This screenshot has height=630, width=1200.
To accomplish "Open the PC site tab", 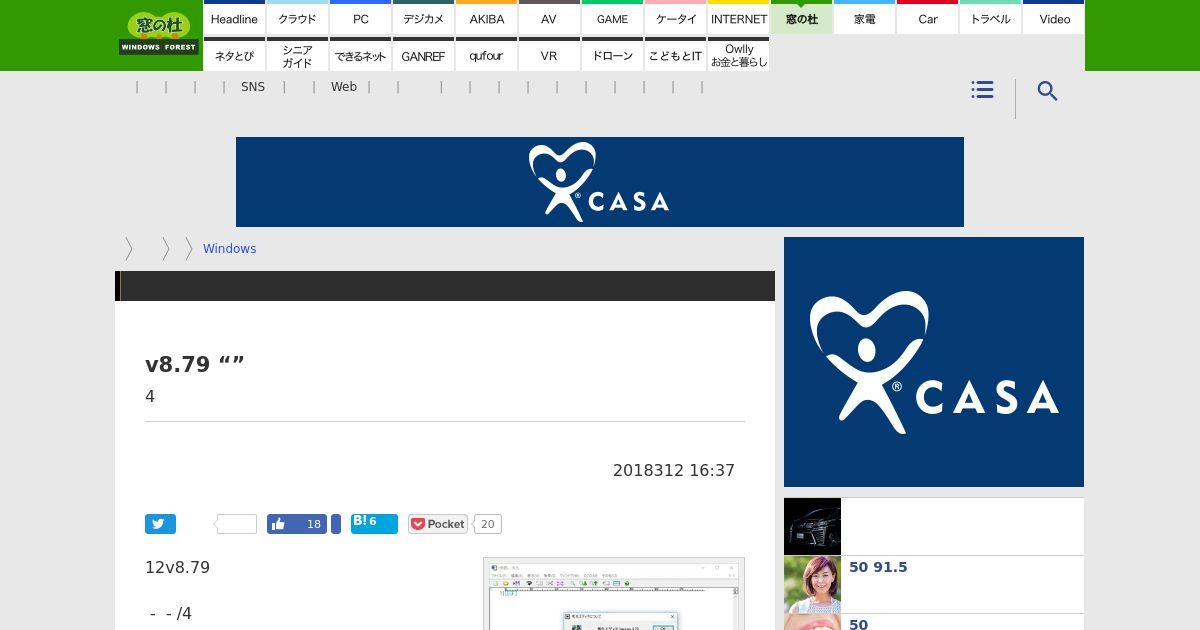I will [x=360, y=17].
